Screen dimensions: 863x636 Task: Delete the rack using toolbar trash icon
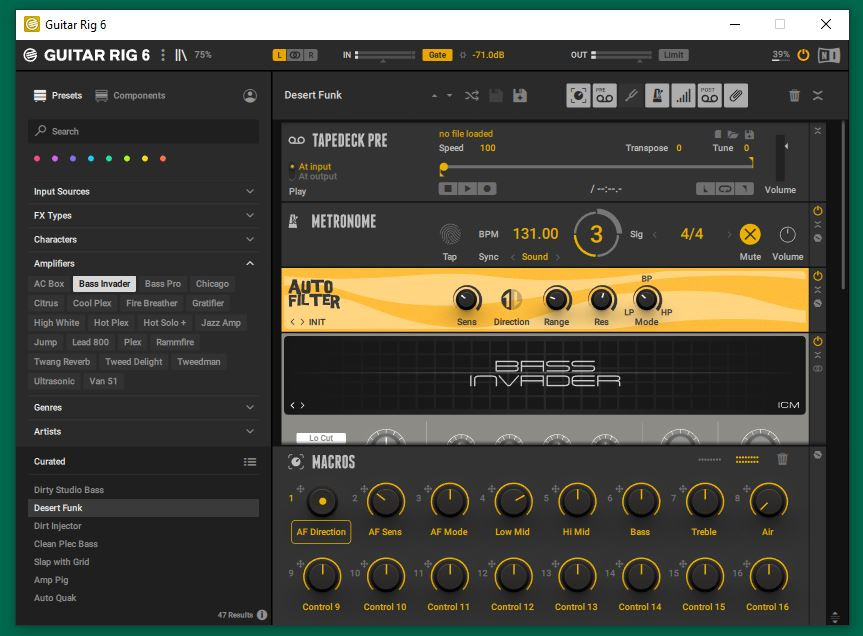pos(794,96)
